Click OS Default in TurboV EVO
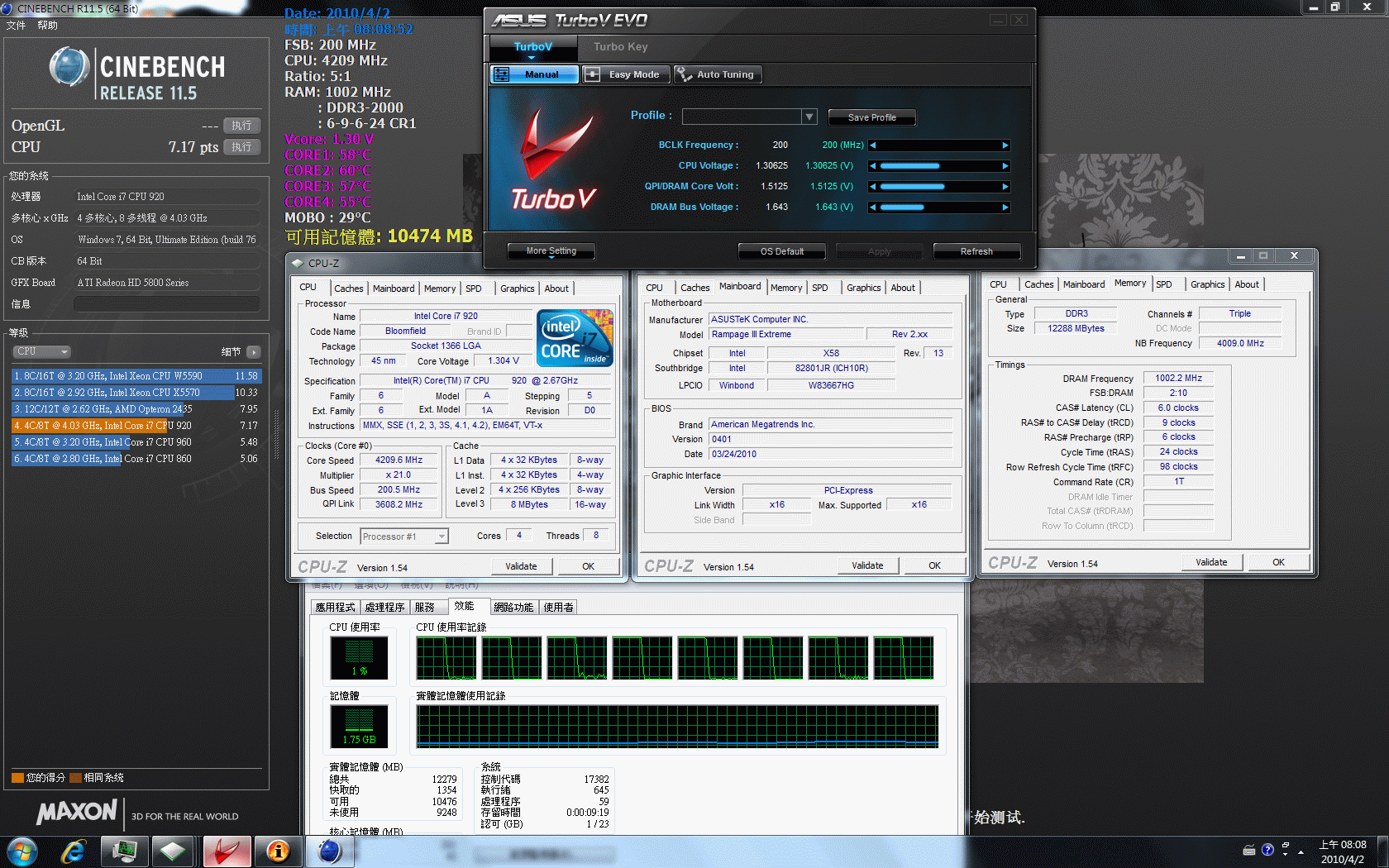Viewport: 1389px width, 868px height. pyautogui.click(x=782, y=251)
